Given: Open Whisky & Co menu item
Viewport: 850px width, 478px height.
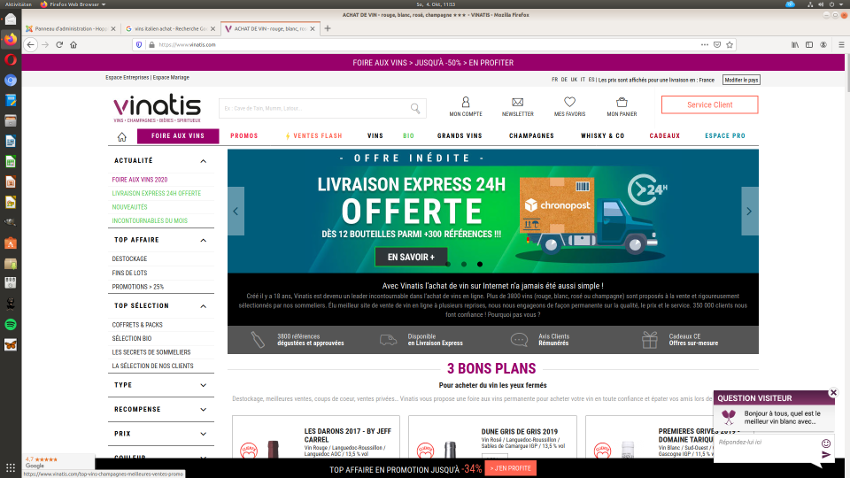Looking at the screenshot, I should click(603, 136).
